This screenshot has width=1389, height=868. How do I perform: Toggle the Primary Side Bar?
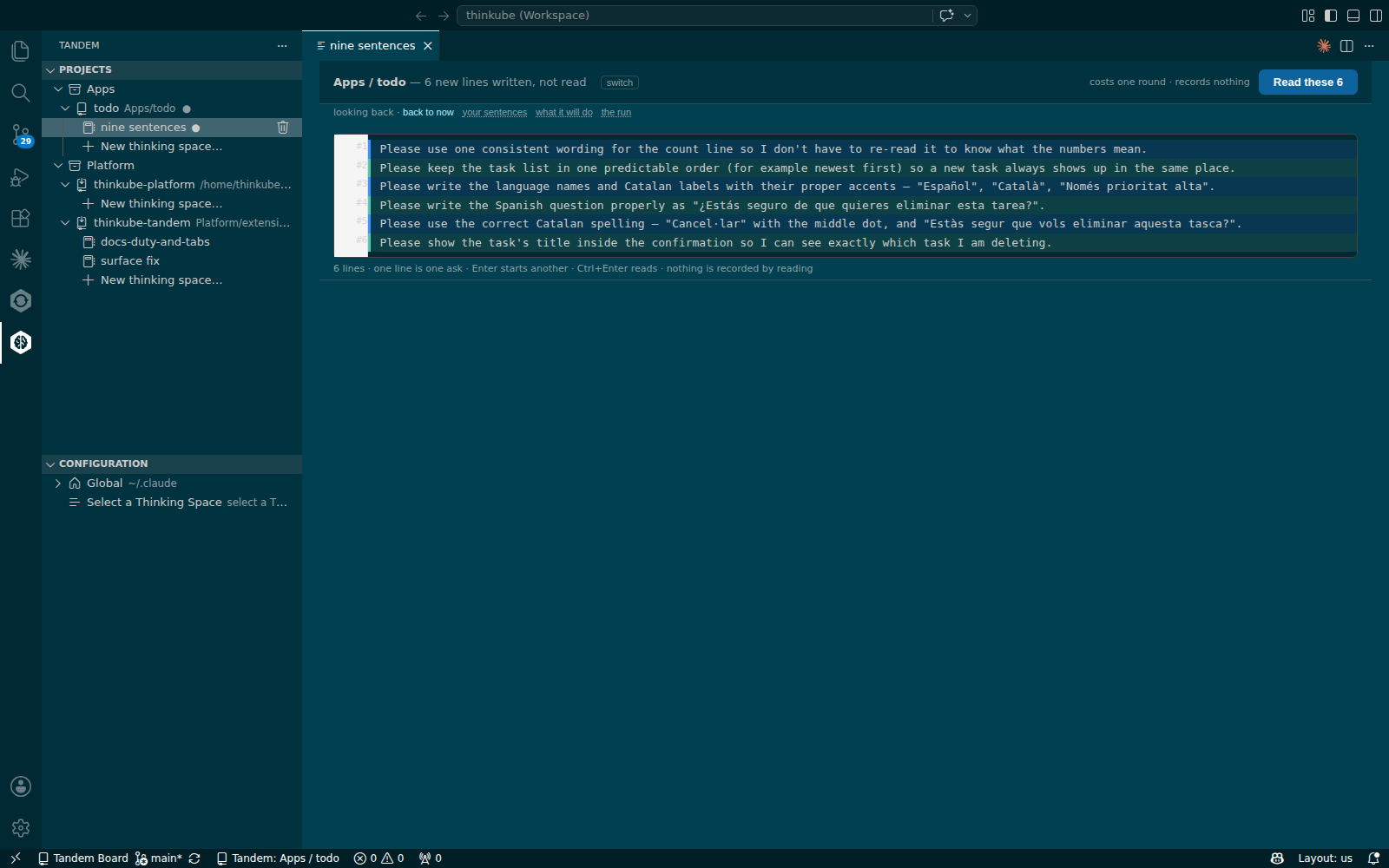tap(1331, 16)
